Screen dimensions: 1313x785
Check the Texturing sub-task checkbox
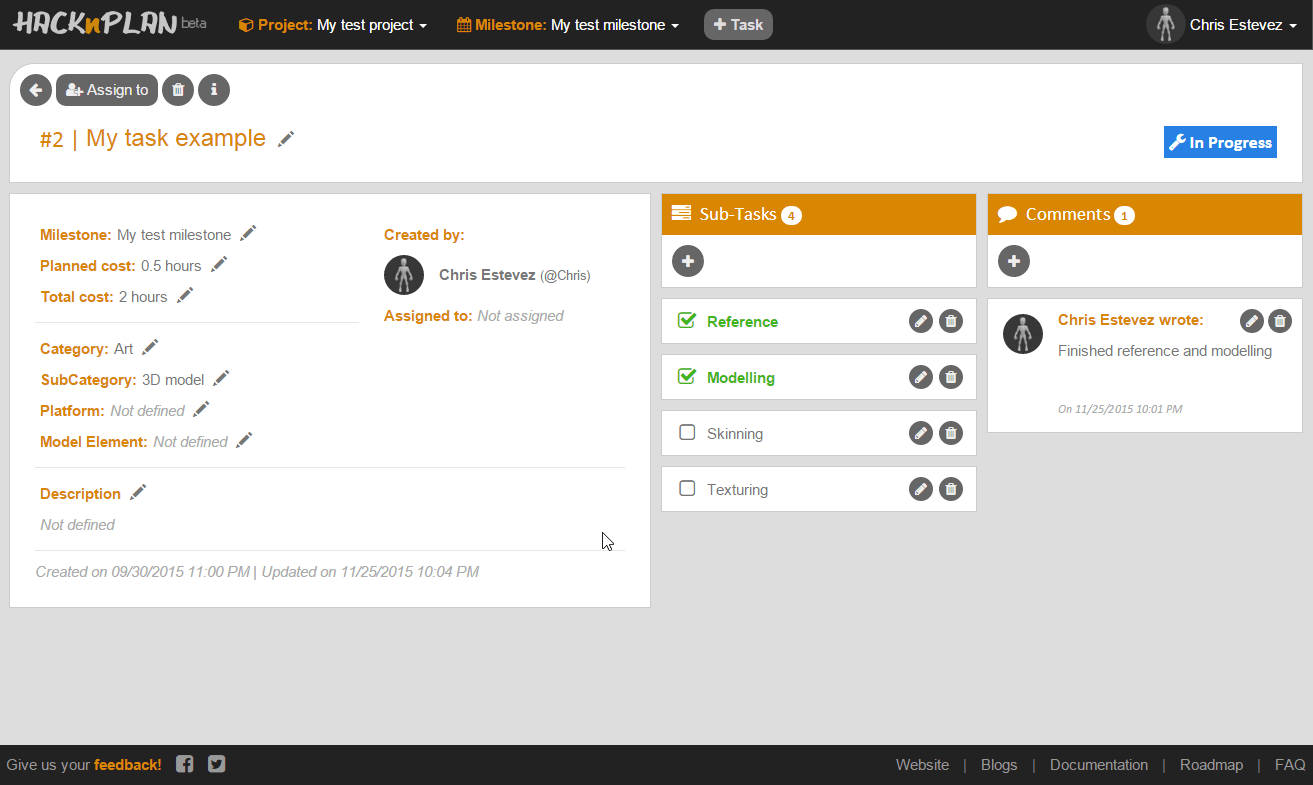tap(687, 489)
